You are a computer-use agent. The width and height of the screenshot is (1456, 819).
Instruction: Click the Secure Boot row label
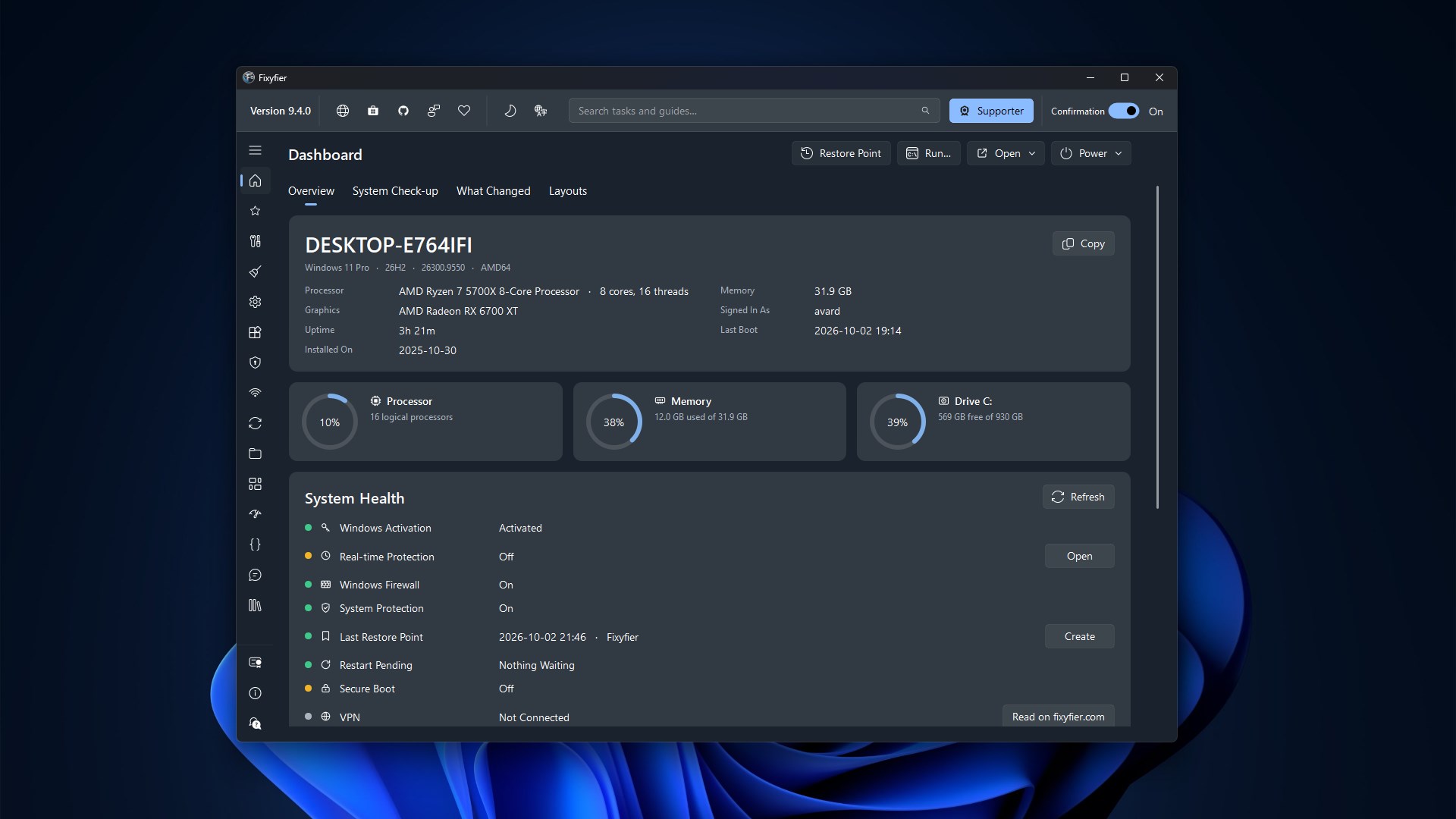tap(367, 689)
